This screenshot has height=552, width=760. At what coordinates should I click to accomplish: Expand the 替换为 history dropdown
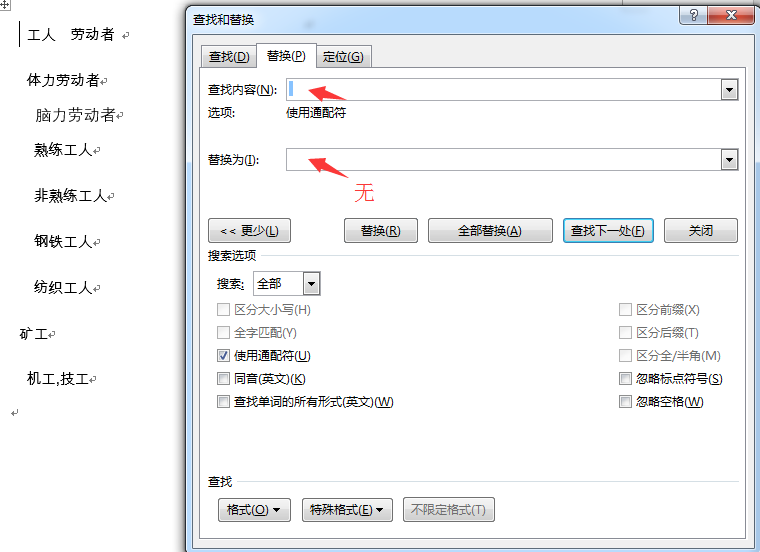[x=729, y=159]
